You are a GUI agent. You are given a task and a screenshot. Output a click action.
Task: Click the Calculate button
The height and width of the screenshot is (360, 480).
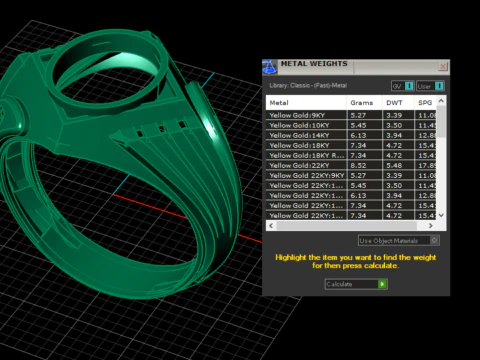[356, 284]
